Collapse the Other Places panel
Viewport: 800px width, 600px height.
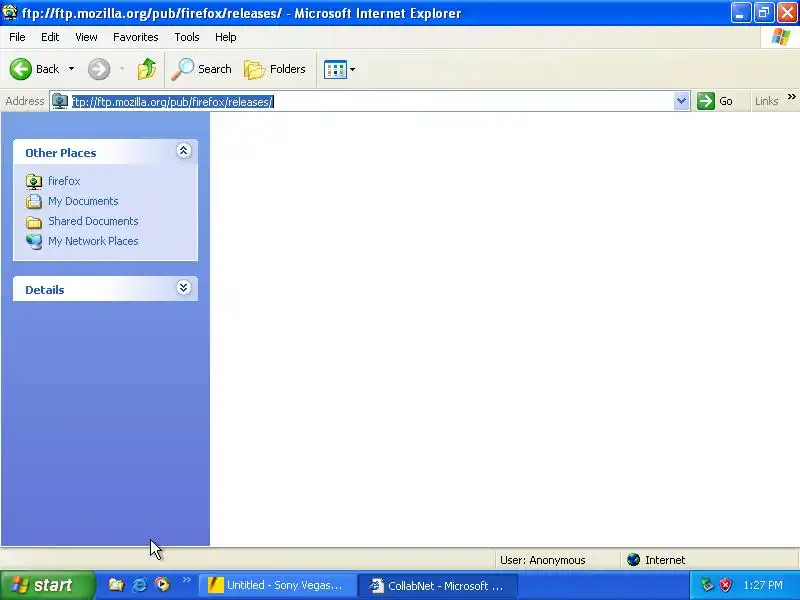coord(184,151)
